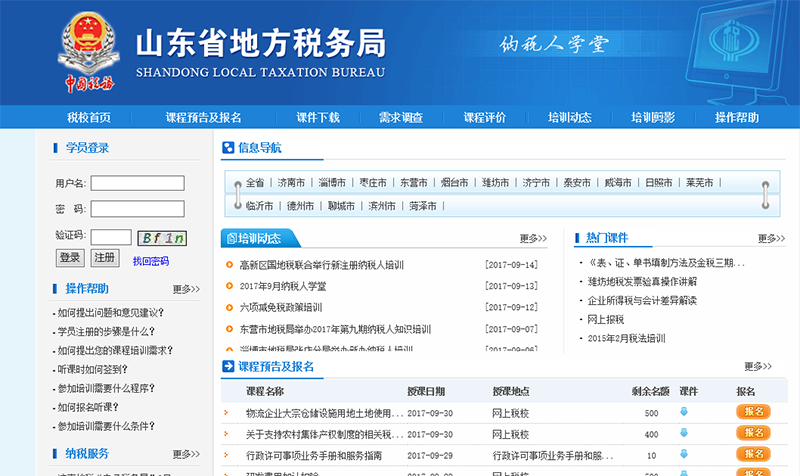
Task: Open help topic 如何报名听课?
Action: [x=88, y=407]
